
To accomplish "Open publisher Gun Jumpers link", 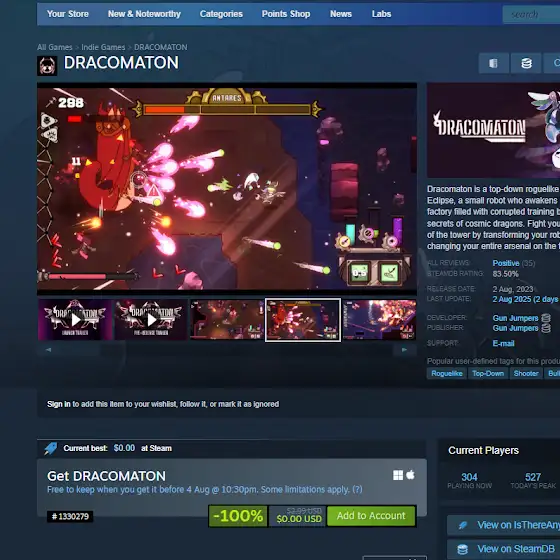I will point(515,328).
